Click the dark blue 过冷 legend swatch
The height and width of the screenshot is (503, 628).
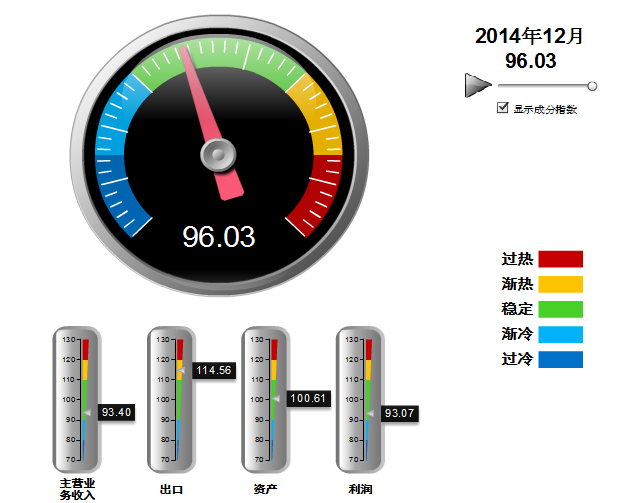pyautogui.click(x=560, y=359)
